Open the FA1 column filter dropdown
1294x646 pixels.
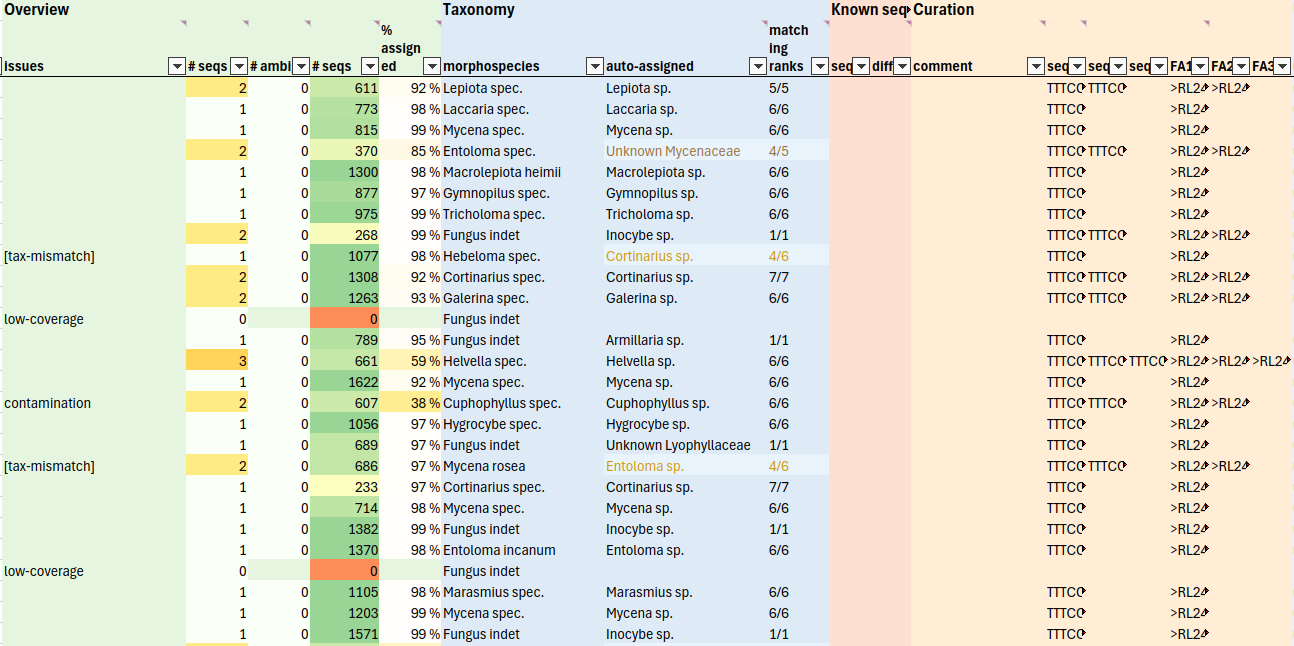click(x=1201, y=67)
